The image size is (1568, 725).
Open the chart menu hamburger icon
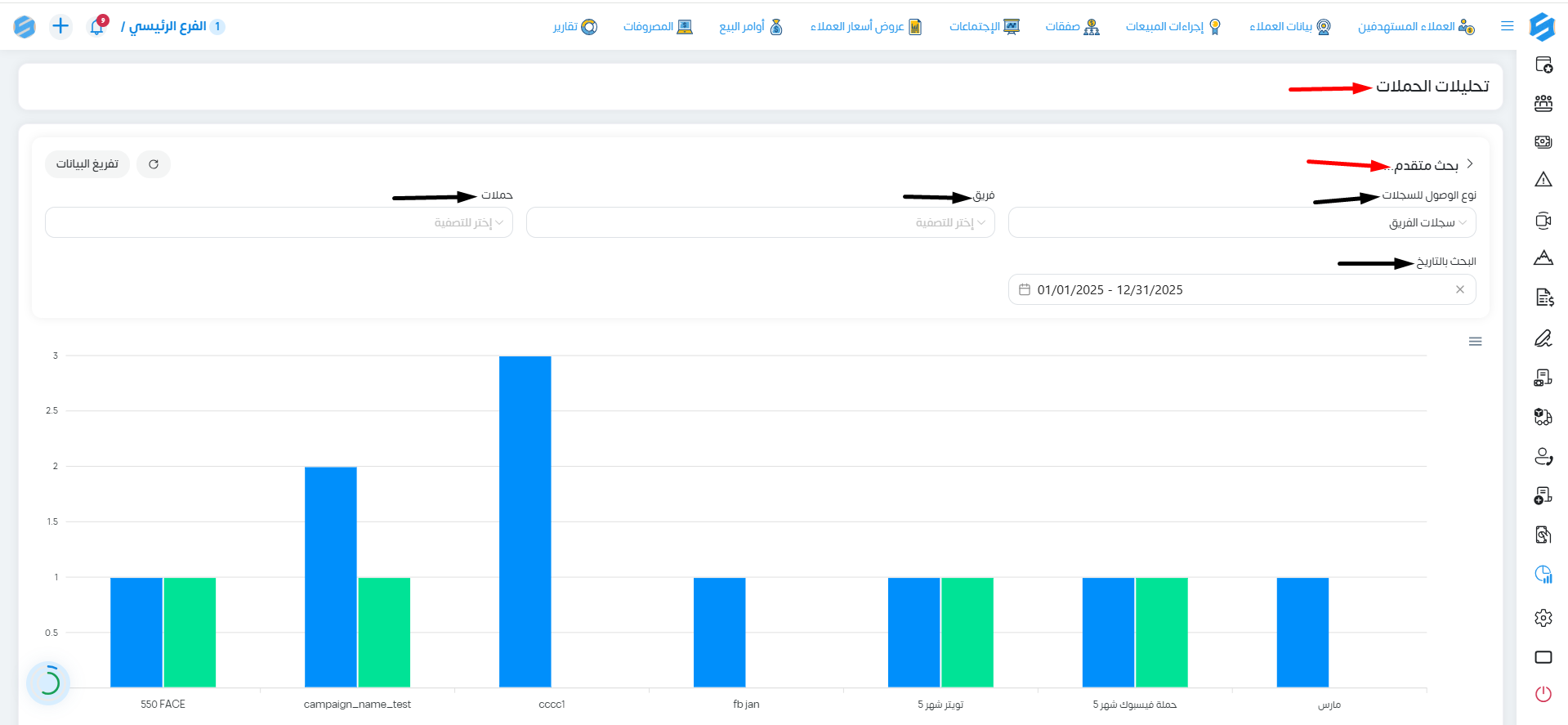point(1475,342)
